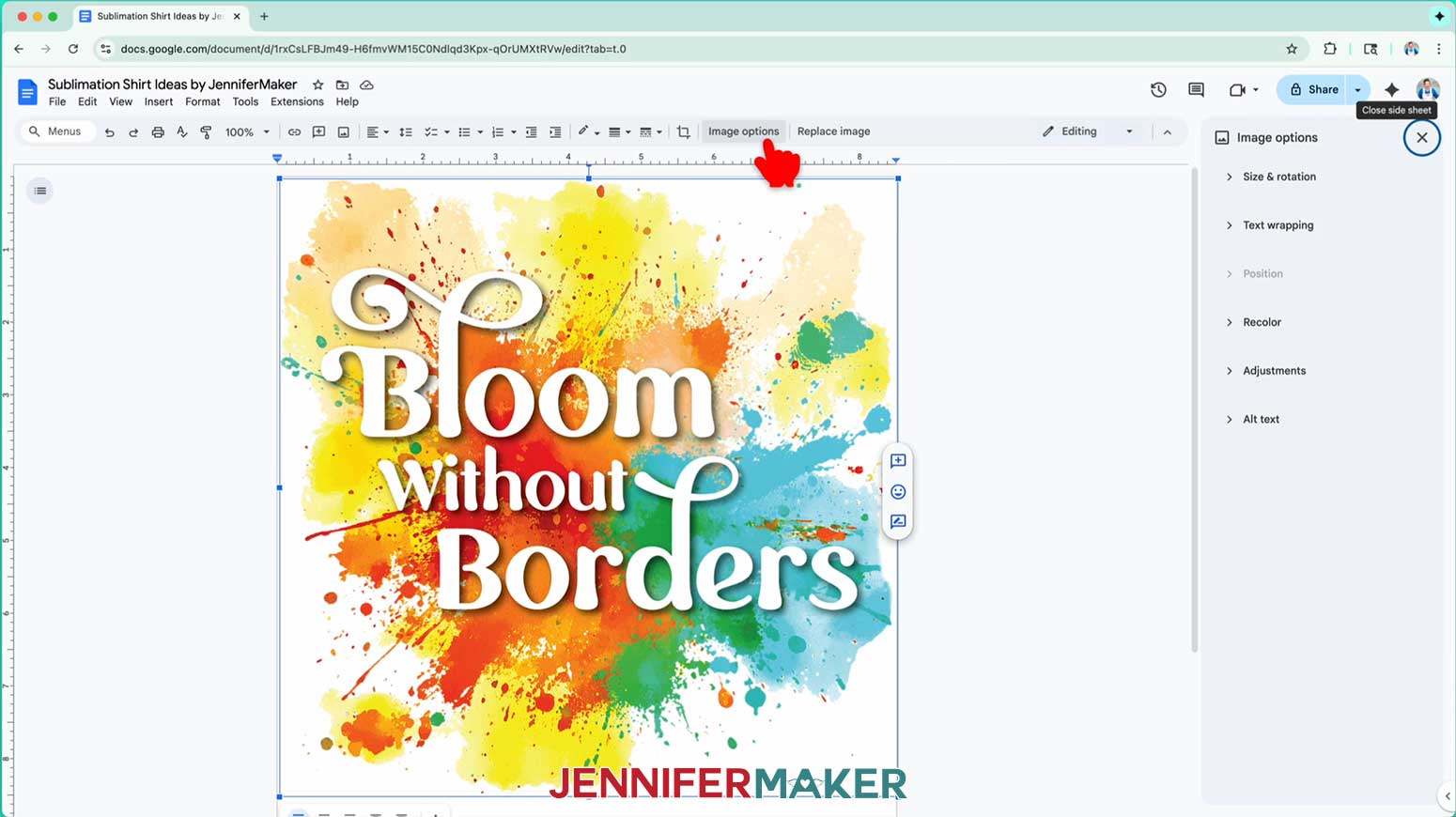This screenshot has height=817, width=1456.
Task: Bookmark this page in Chrome
Action: [x=1292, y=49]
